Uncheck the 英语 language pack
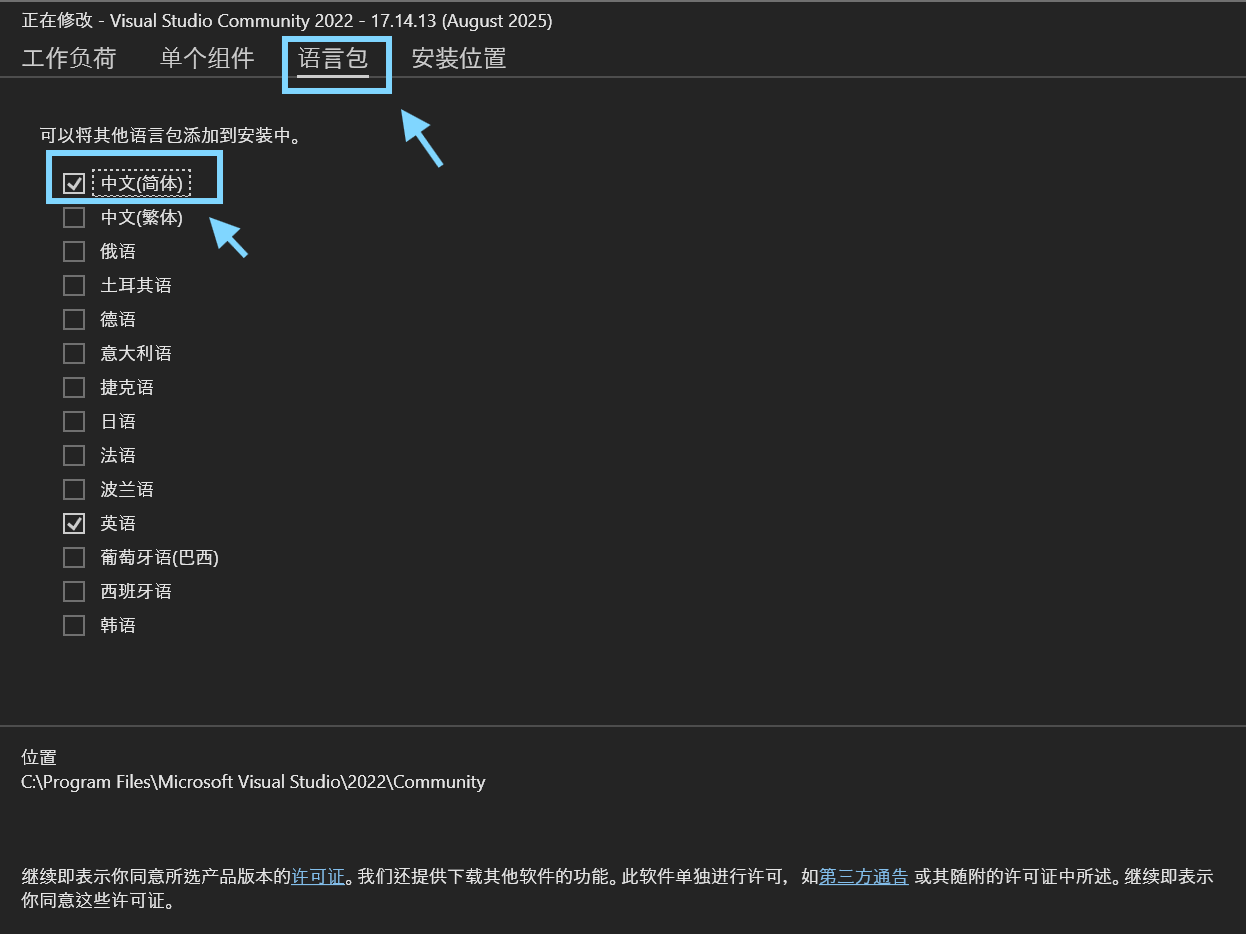The image size is (1246, 934). coord(73,523)
